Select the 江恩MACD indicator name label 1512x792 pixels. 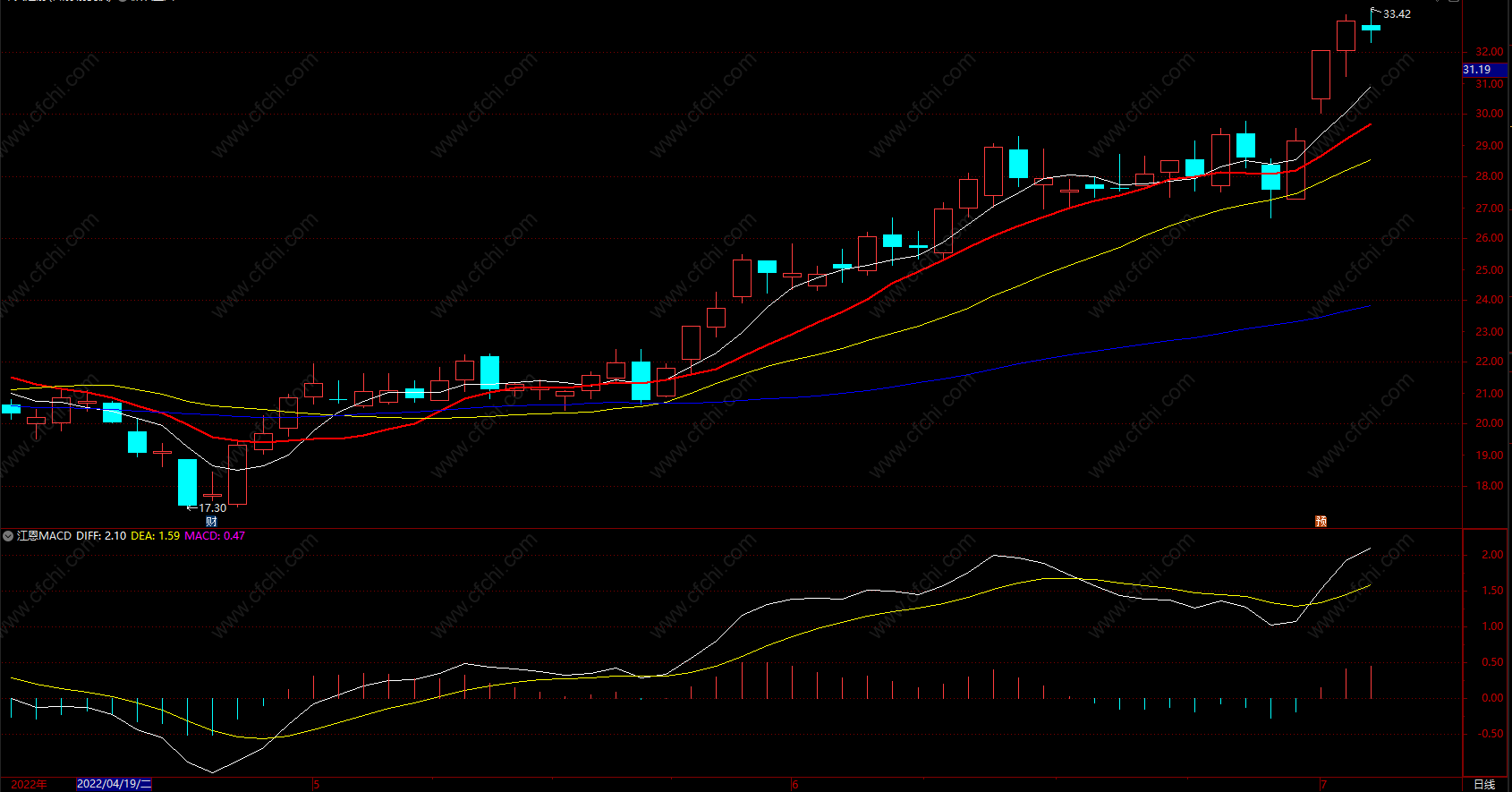pos(44,536)
